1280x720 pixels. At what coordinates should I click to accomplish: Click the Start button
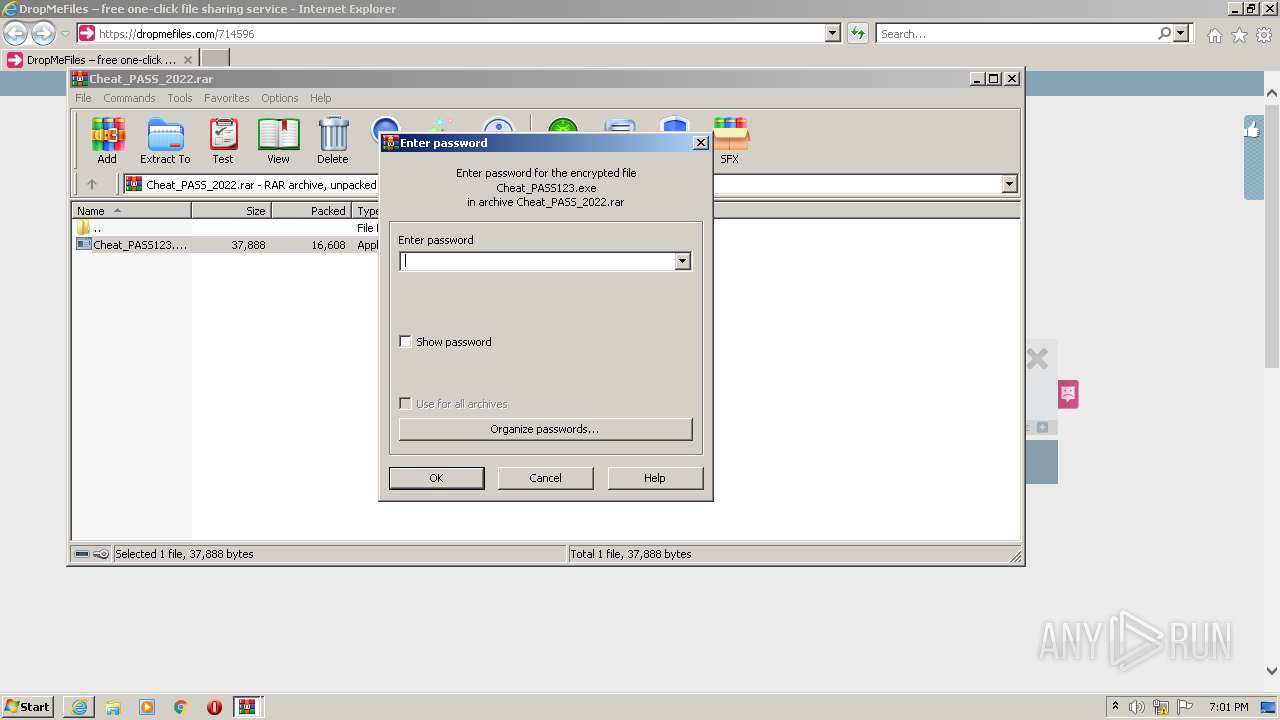(28, 706)
